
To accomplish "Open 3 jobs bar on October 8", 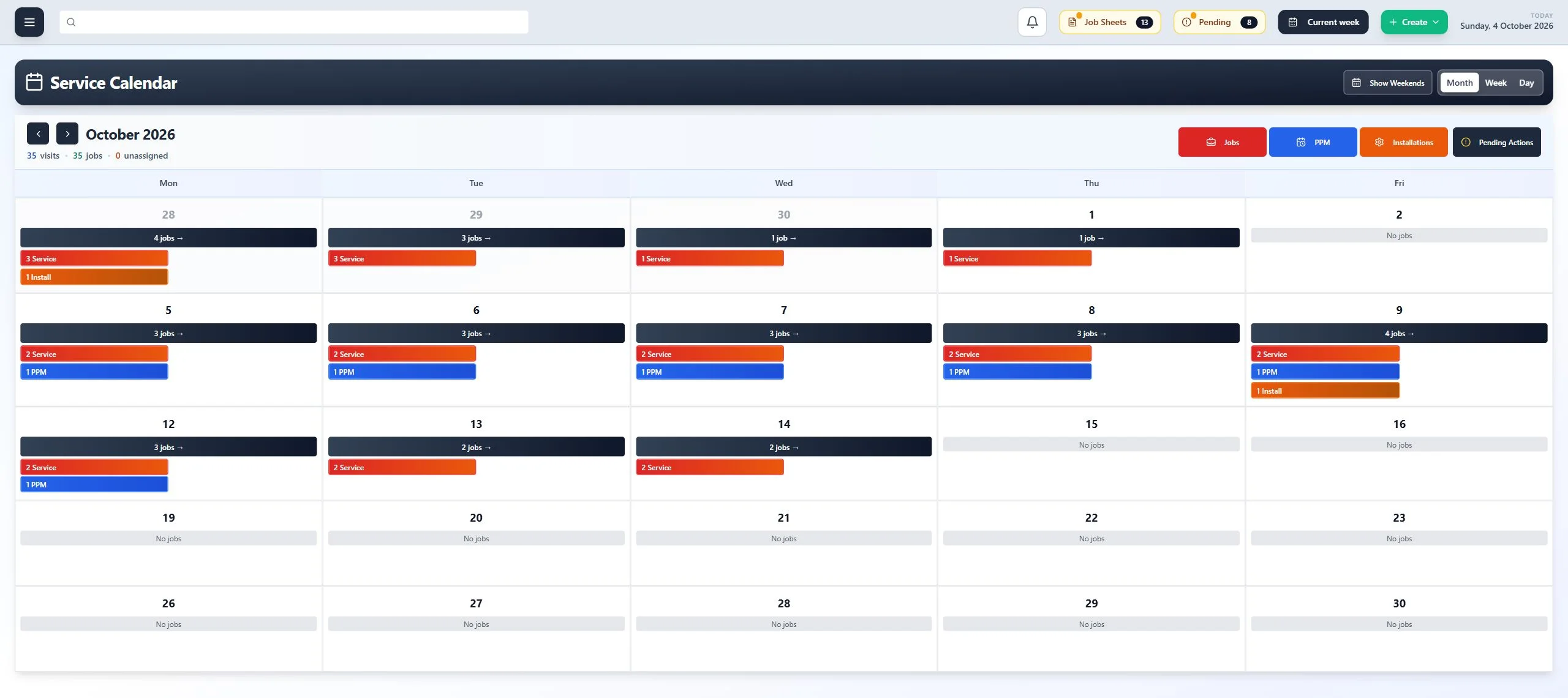I will click(1091, 333).
